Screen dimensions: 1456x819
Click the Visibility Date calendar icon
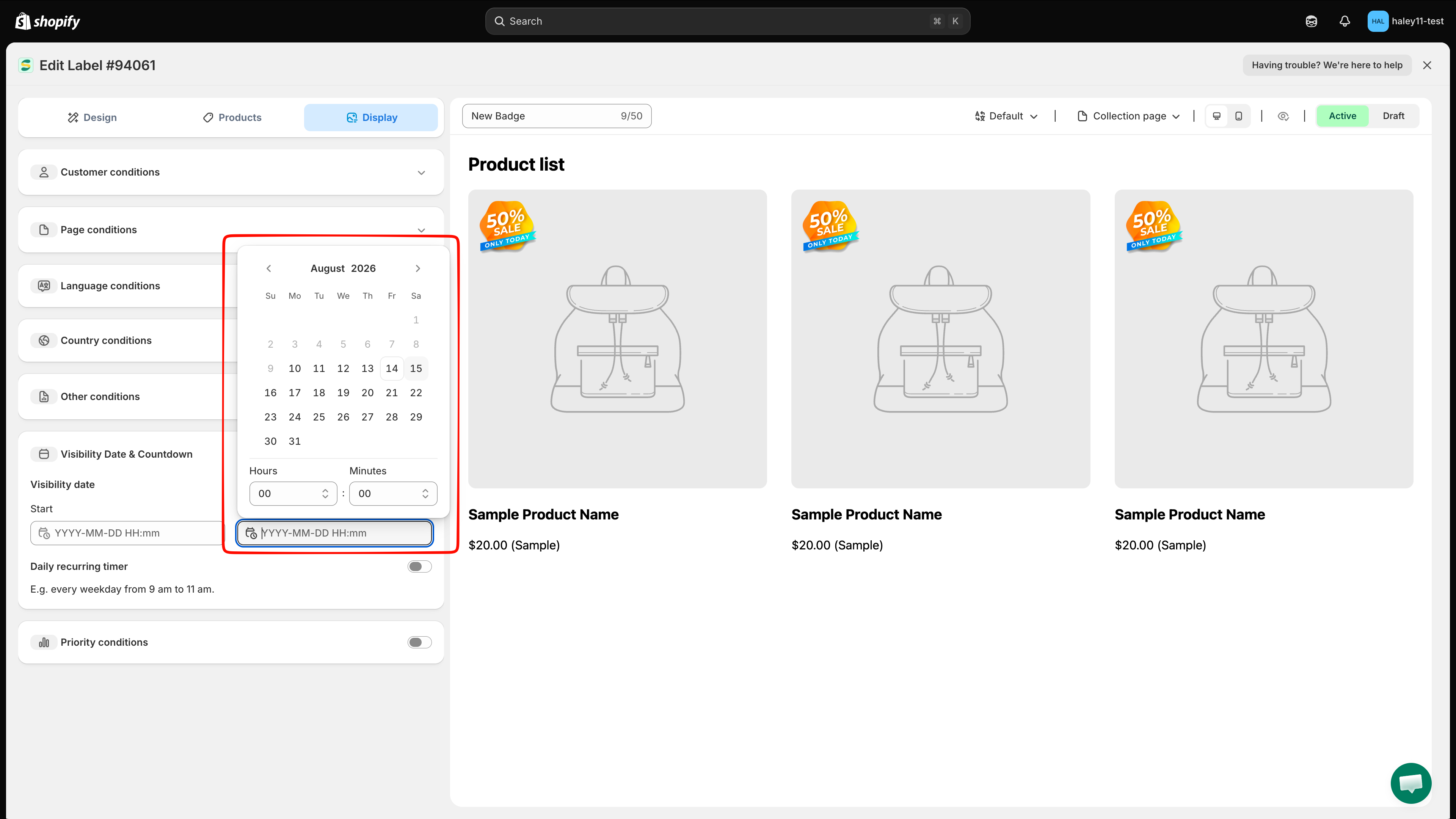click(x=44, y=454)
